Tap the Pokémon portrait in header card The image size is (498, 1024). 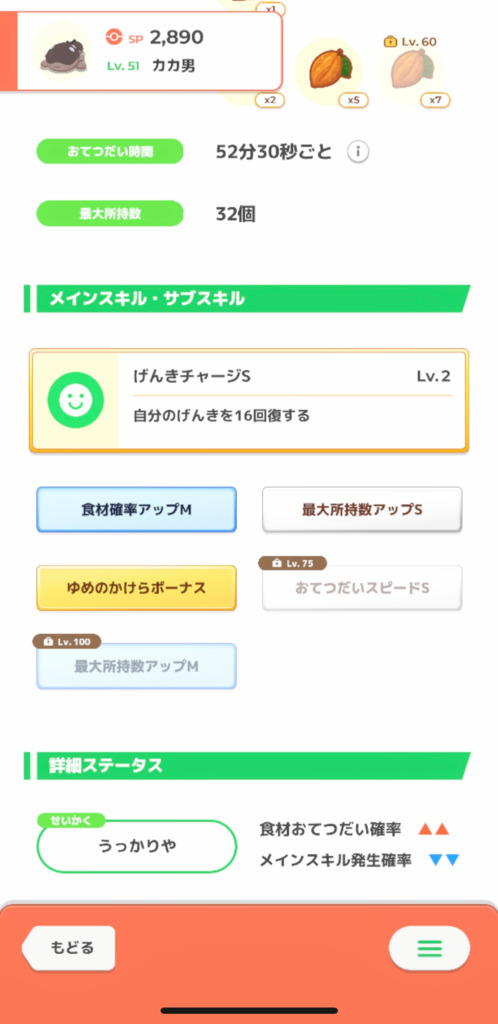click(61, 51)
